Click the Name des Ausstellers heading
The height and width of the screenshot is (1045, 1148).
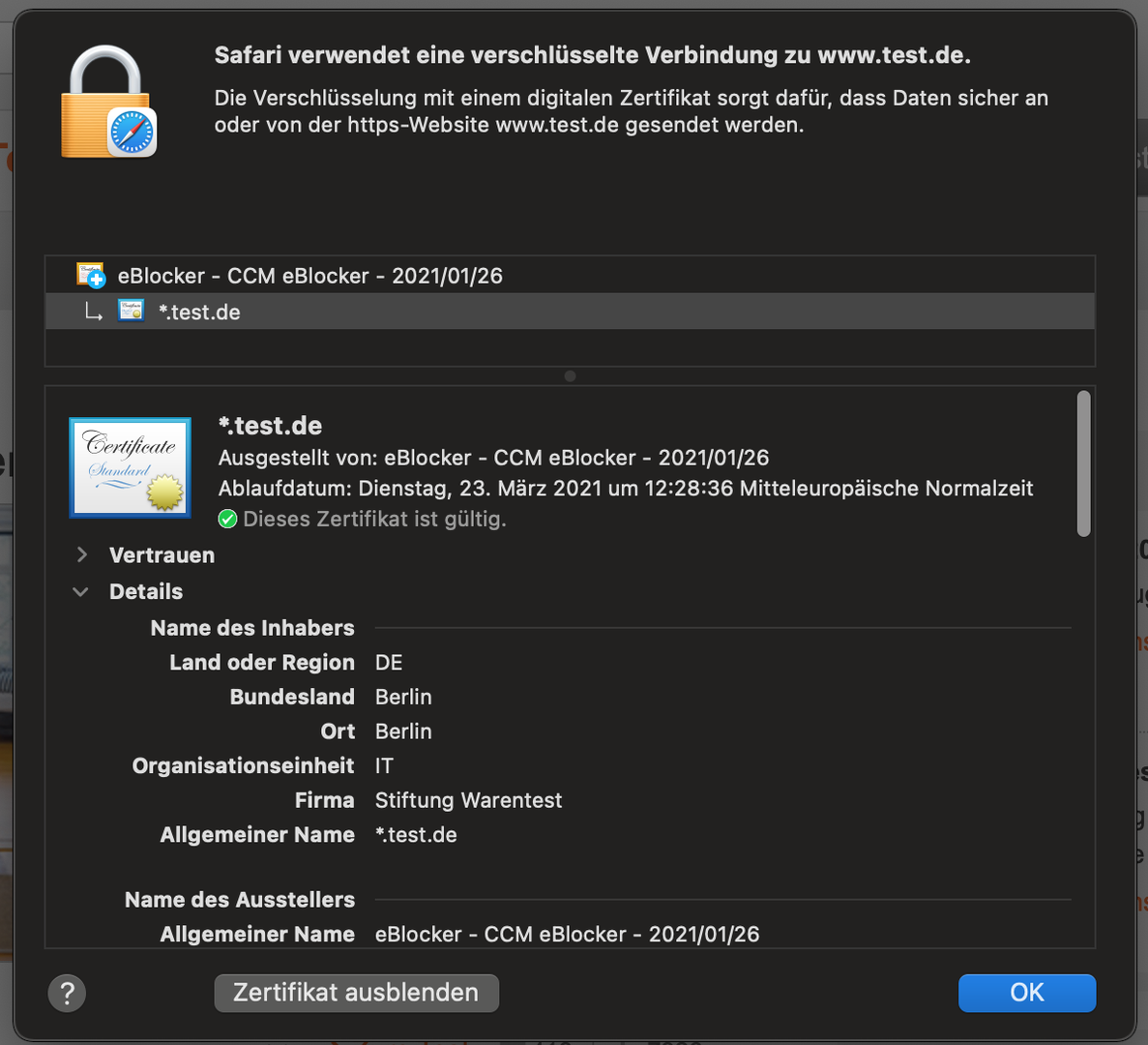tap(240, 900)
